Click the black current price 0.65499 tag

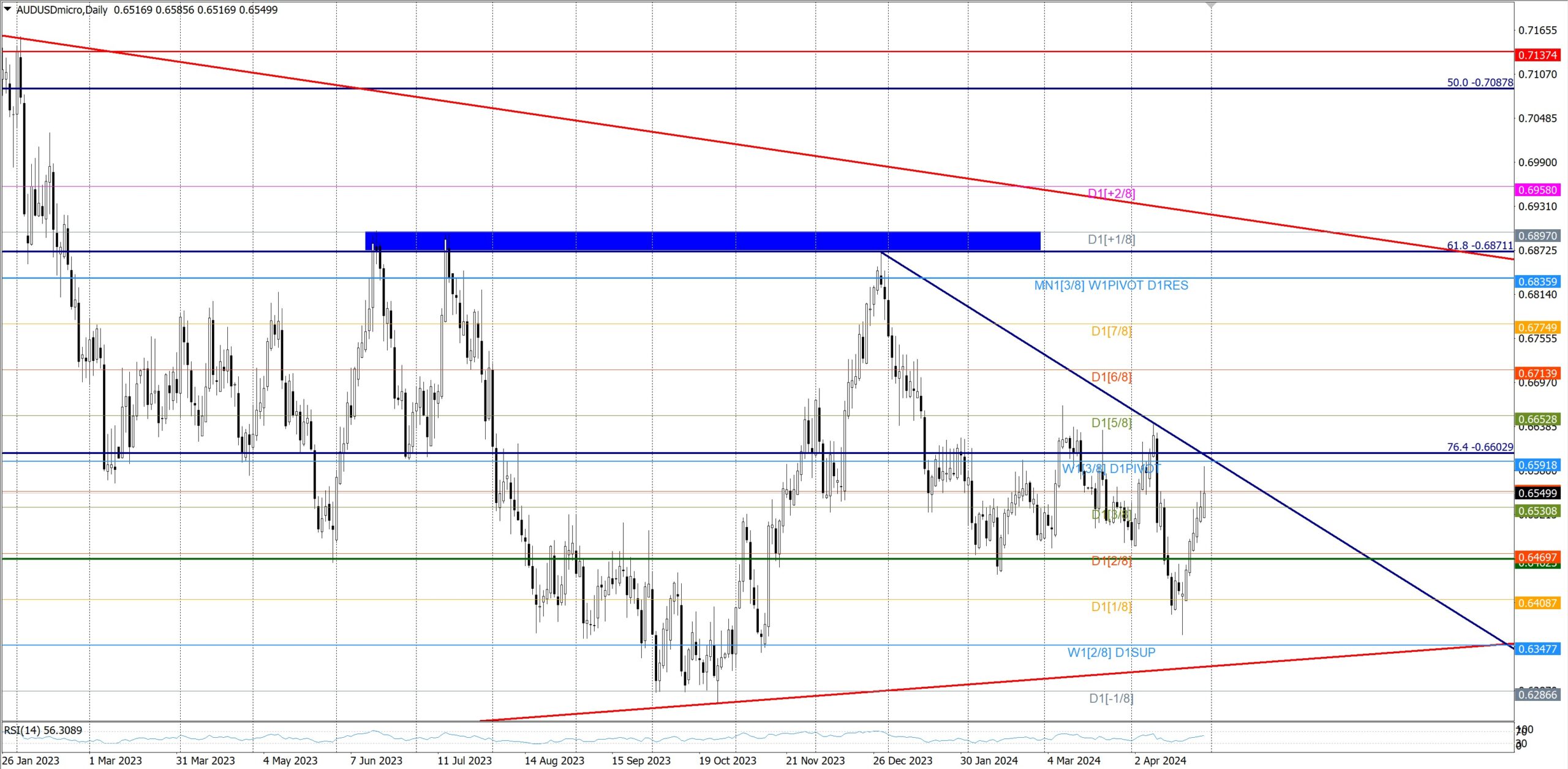(1537, 493)
